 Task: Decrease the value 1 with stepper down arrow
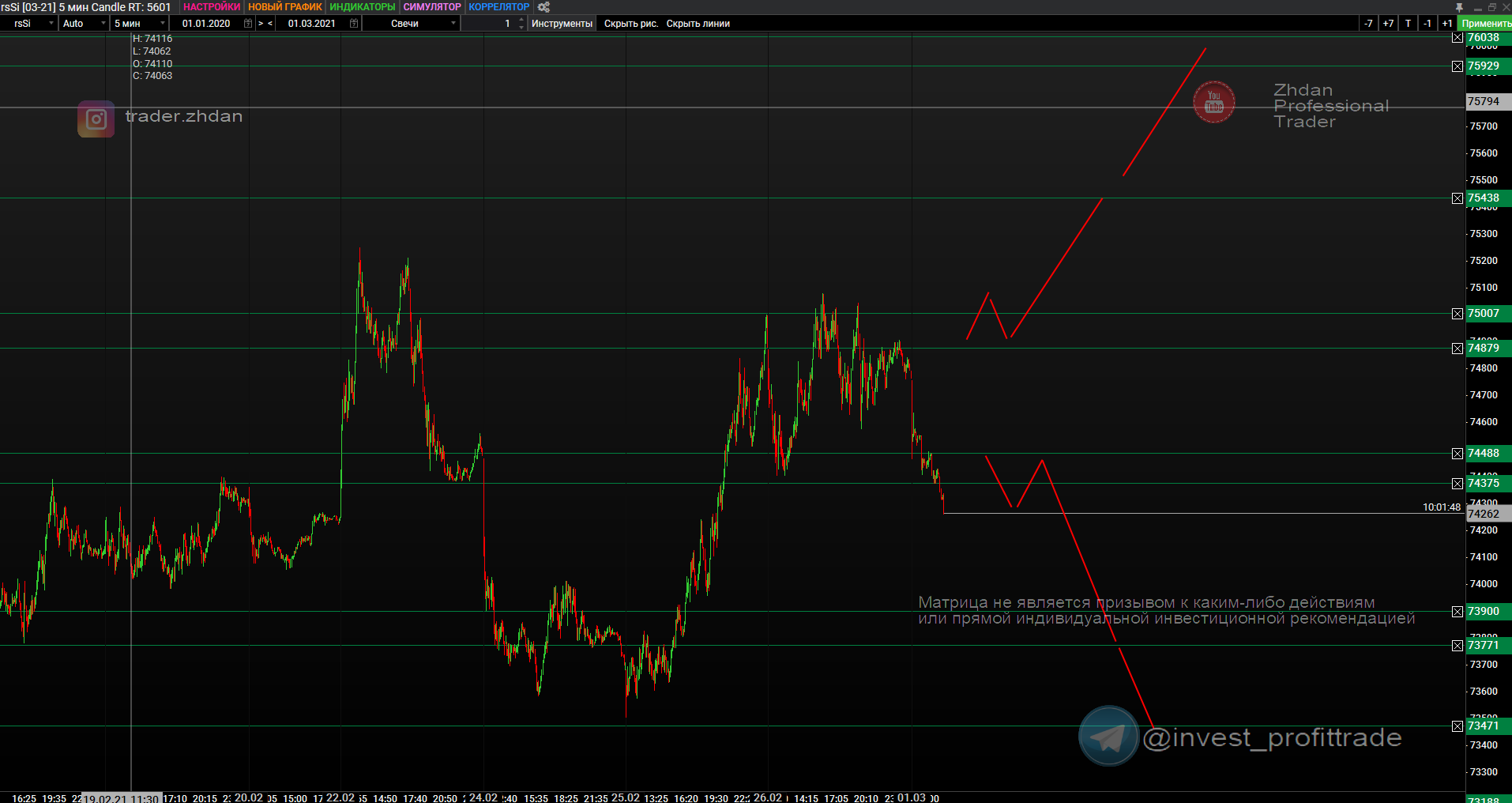point(521,27)
